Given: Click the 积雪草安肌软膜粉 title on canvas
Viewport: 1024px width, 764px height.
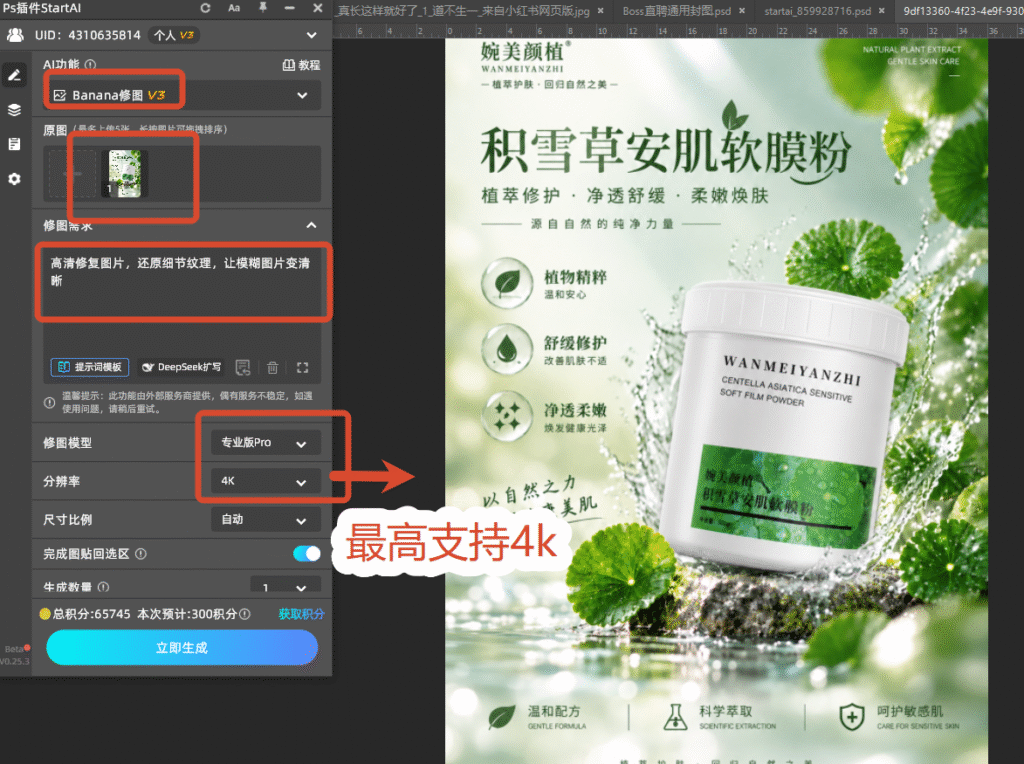Looking at the screenshot, I should pyautogui.click(x=666, y=151).
